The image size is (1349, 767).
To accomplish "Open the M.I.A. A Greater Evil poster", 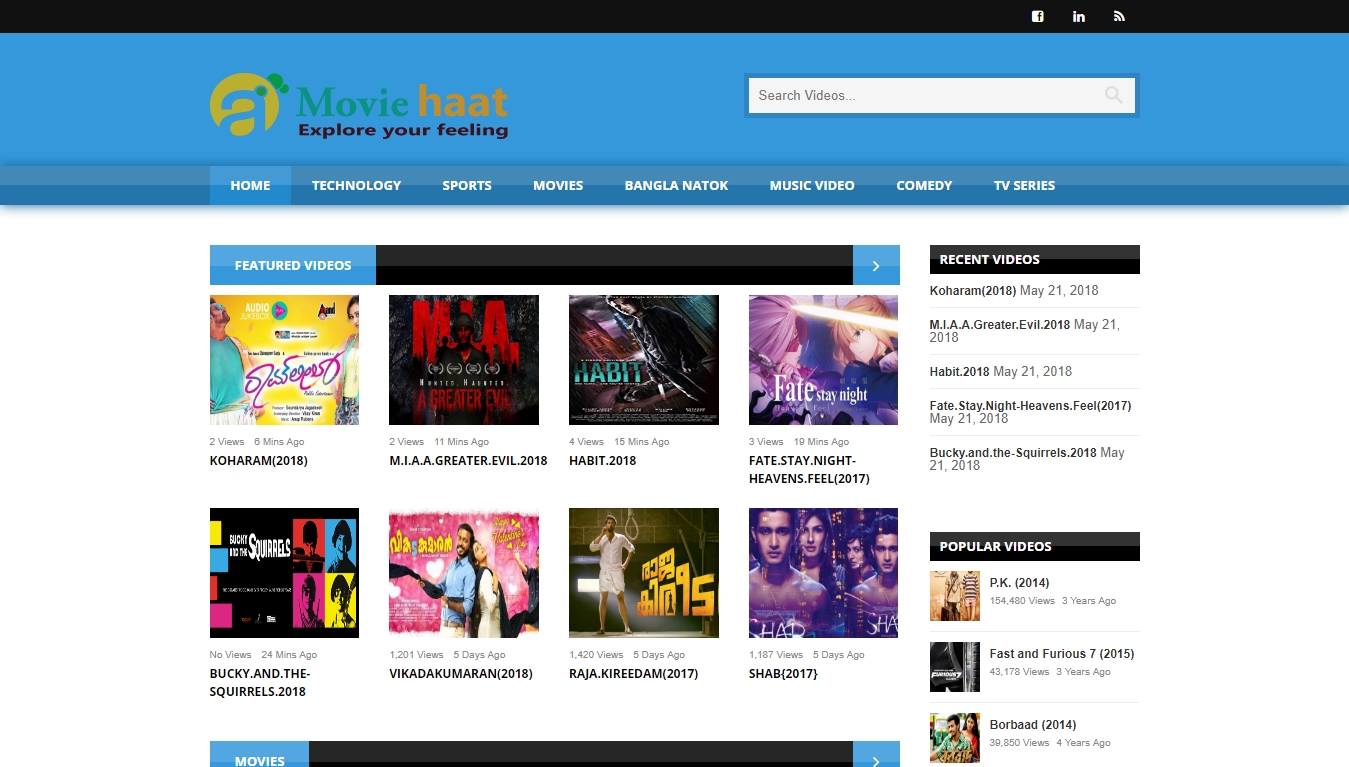I will 464,360.
